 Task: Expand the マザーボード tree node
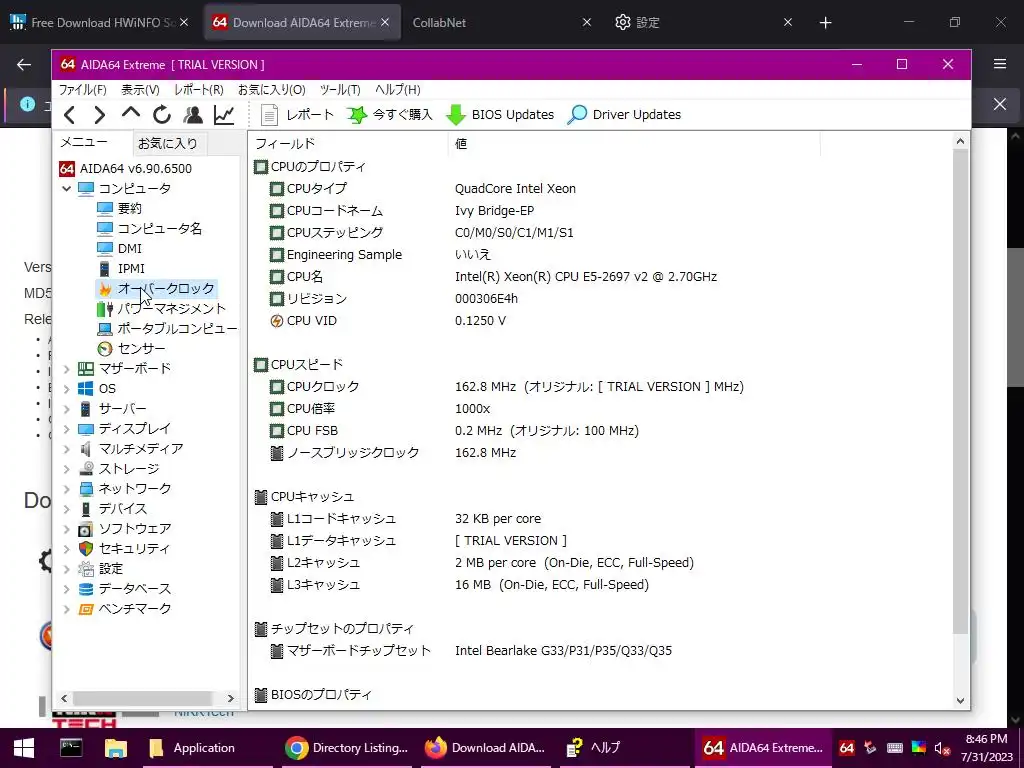66,369
